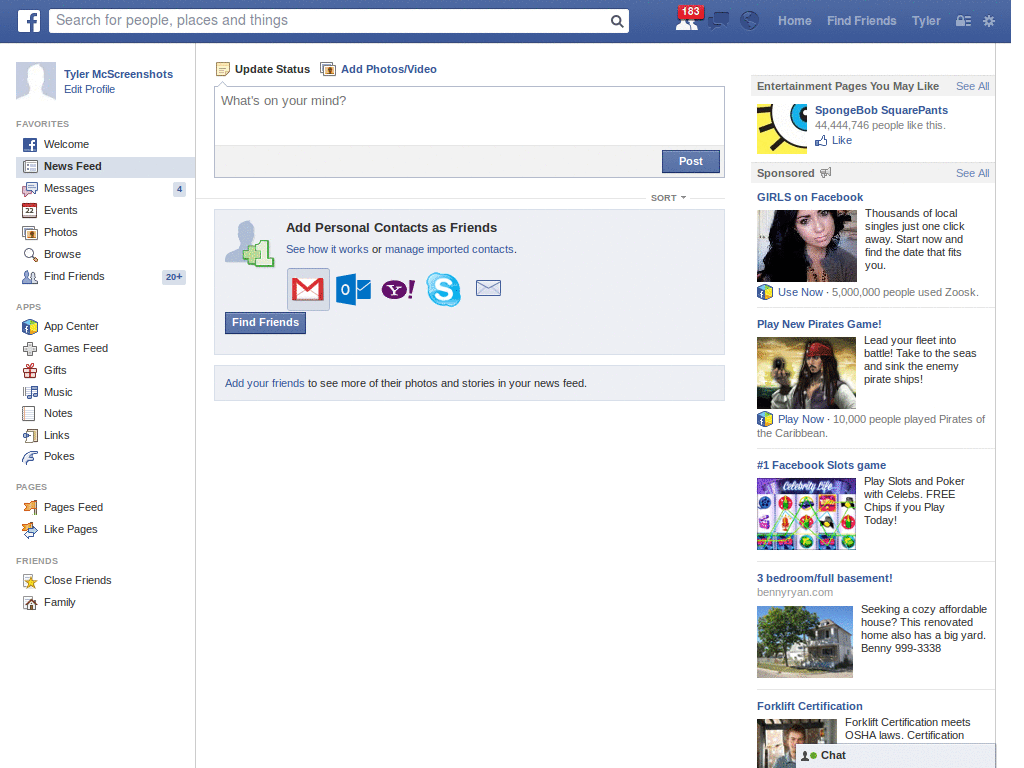Viewport: 1024px width, 768px height.
Task: Click the Browse magnifier icon
Action: [x=30, y=255]
